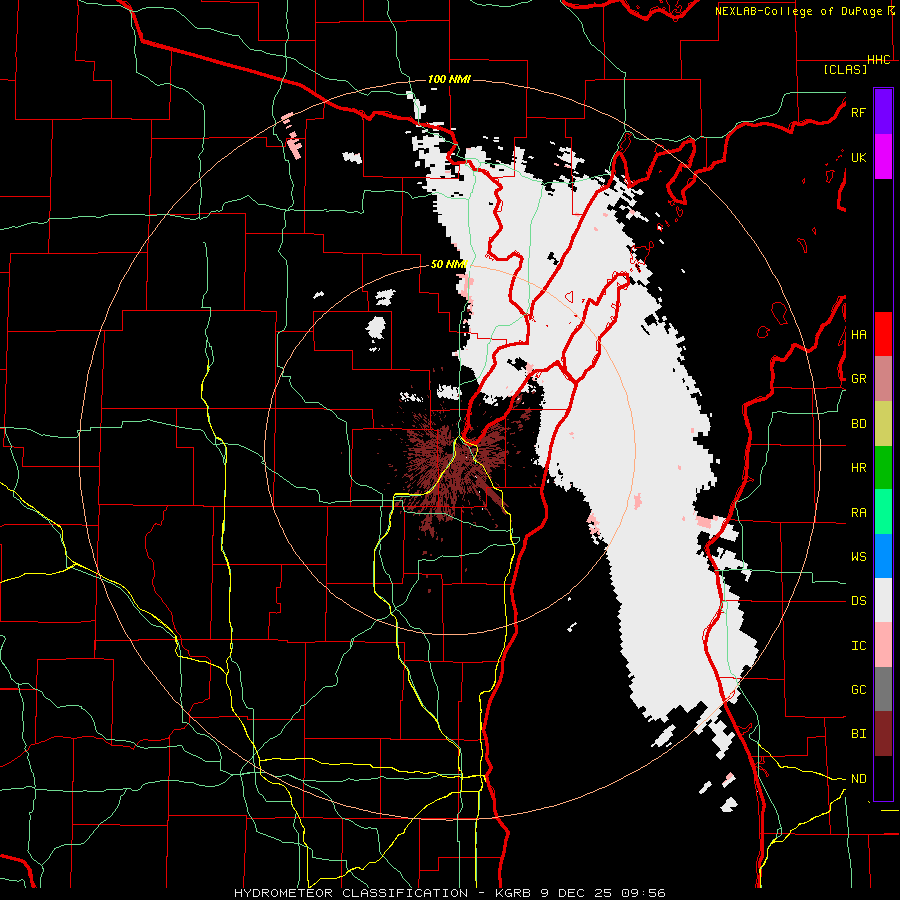This screenshot has width=900, height=900.
Task: Click the DS legend label
Action: [x=858, y=601]
